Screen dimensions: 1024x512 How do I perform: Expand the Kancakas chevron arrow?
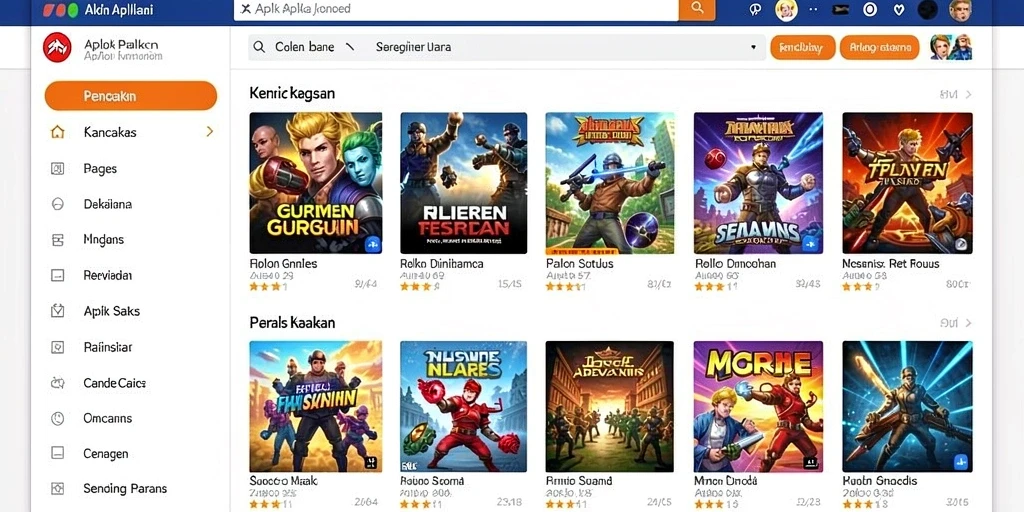point(210,132)
